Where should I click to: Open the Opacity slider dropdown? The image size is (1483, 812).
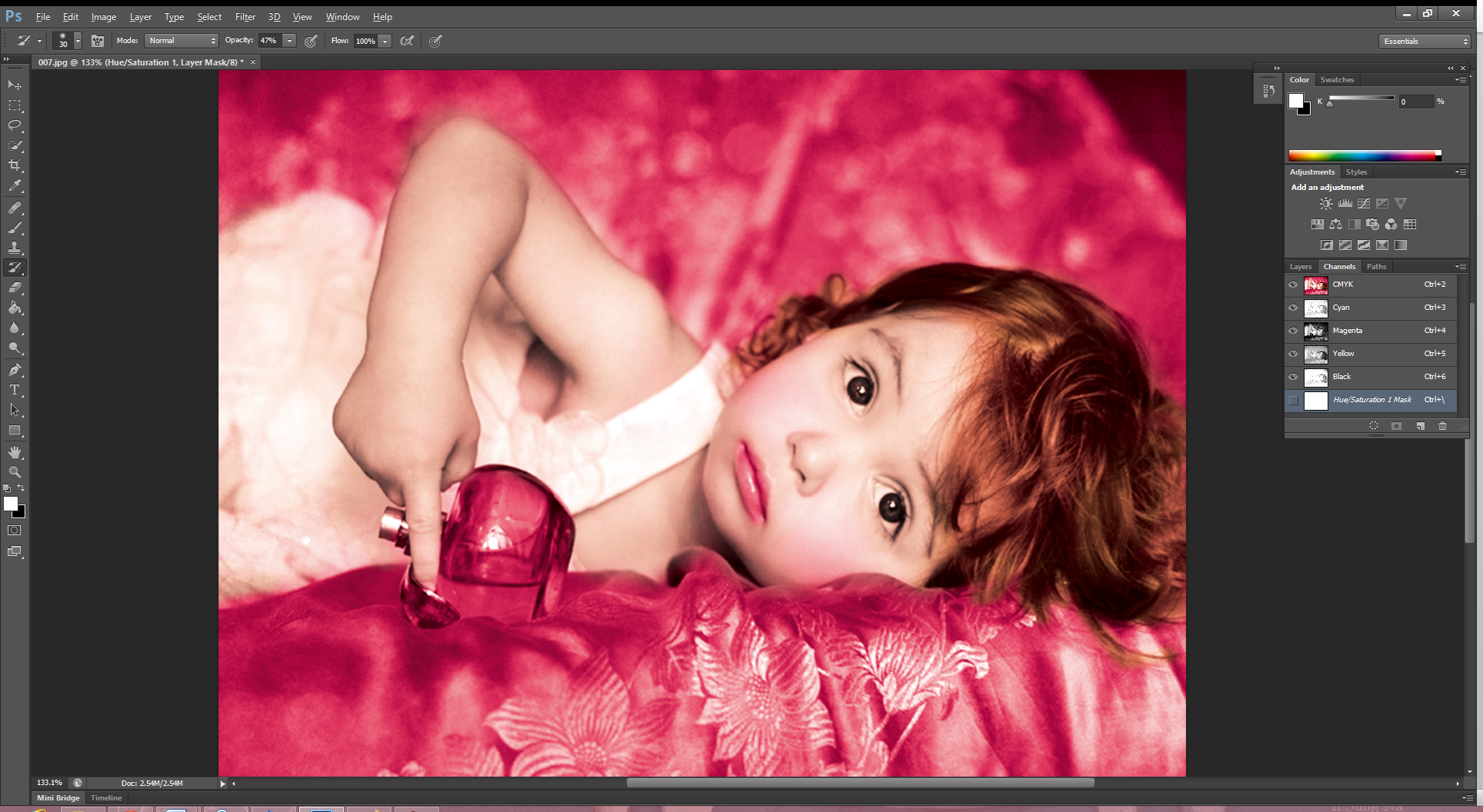pyautogui.click(x=289, y=41)
